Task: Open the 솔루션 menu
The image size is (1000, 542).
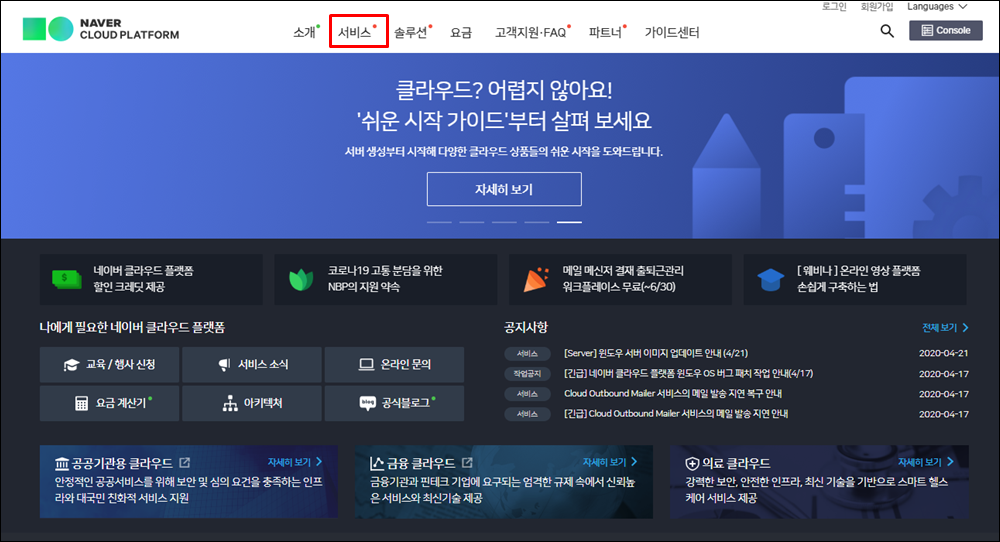Action: tap(411, 33)
